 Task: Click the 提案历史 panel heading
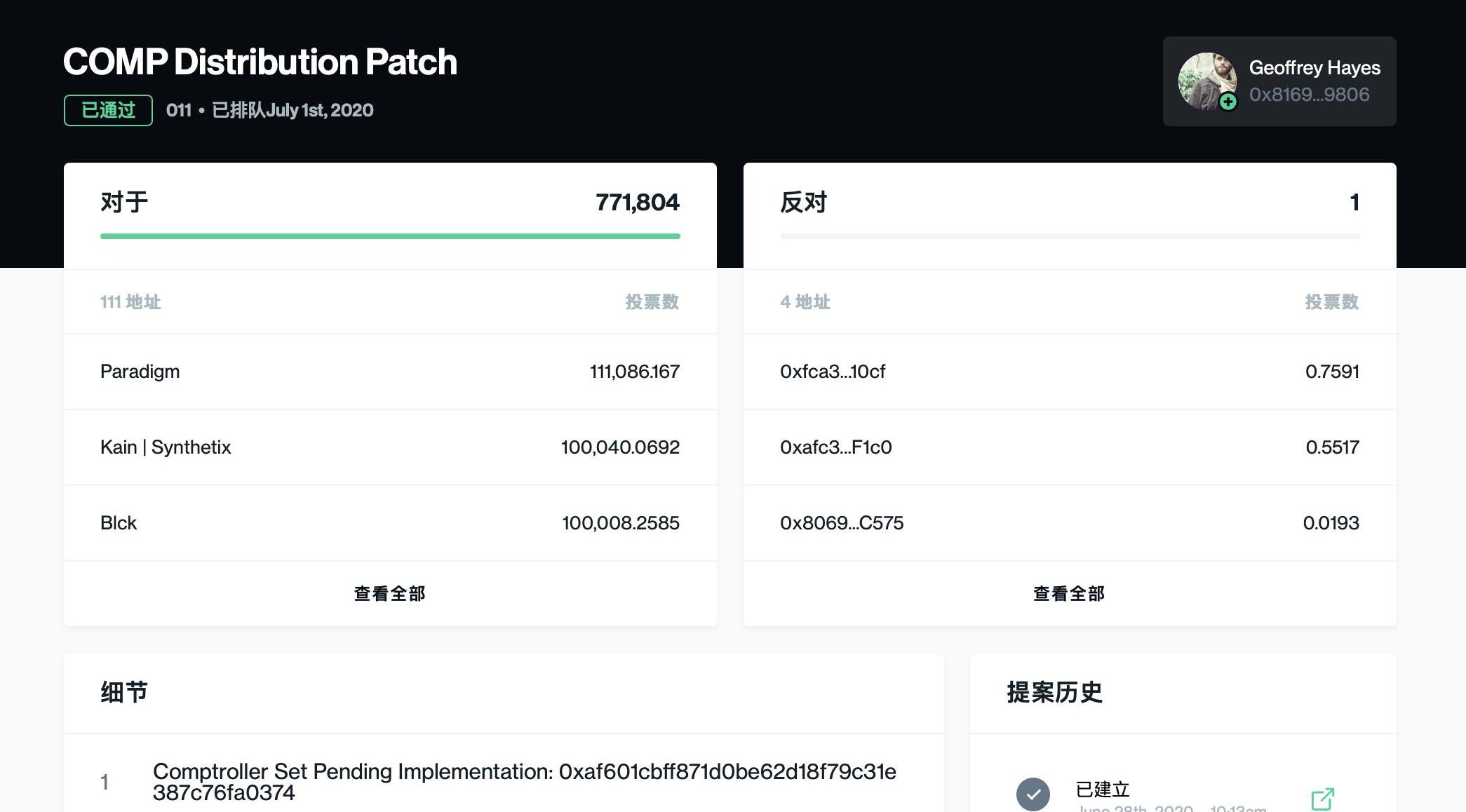coord(1054,693)
